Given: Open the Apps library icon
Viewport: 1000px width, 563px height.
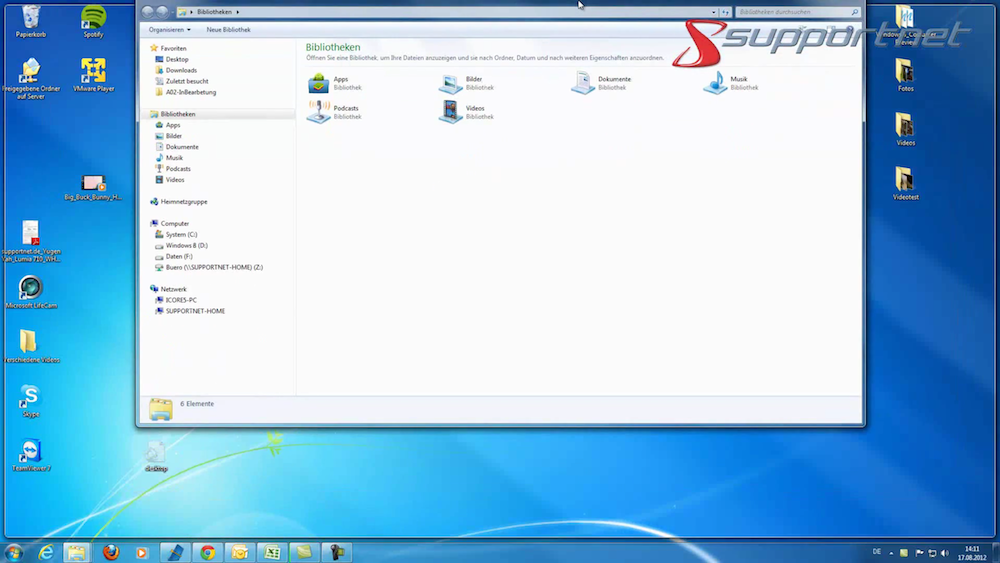Looking at the screenshot, I should click(319, 83).
